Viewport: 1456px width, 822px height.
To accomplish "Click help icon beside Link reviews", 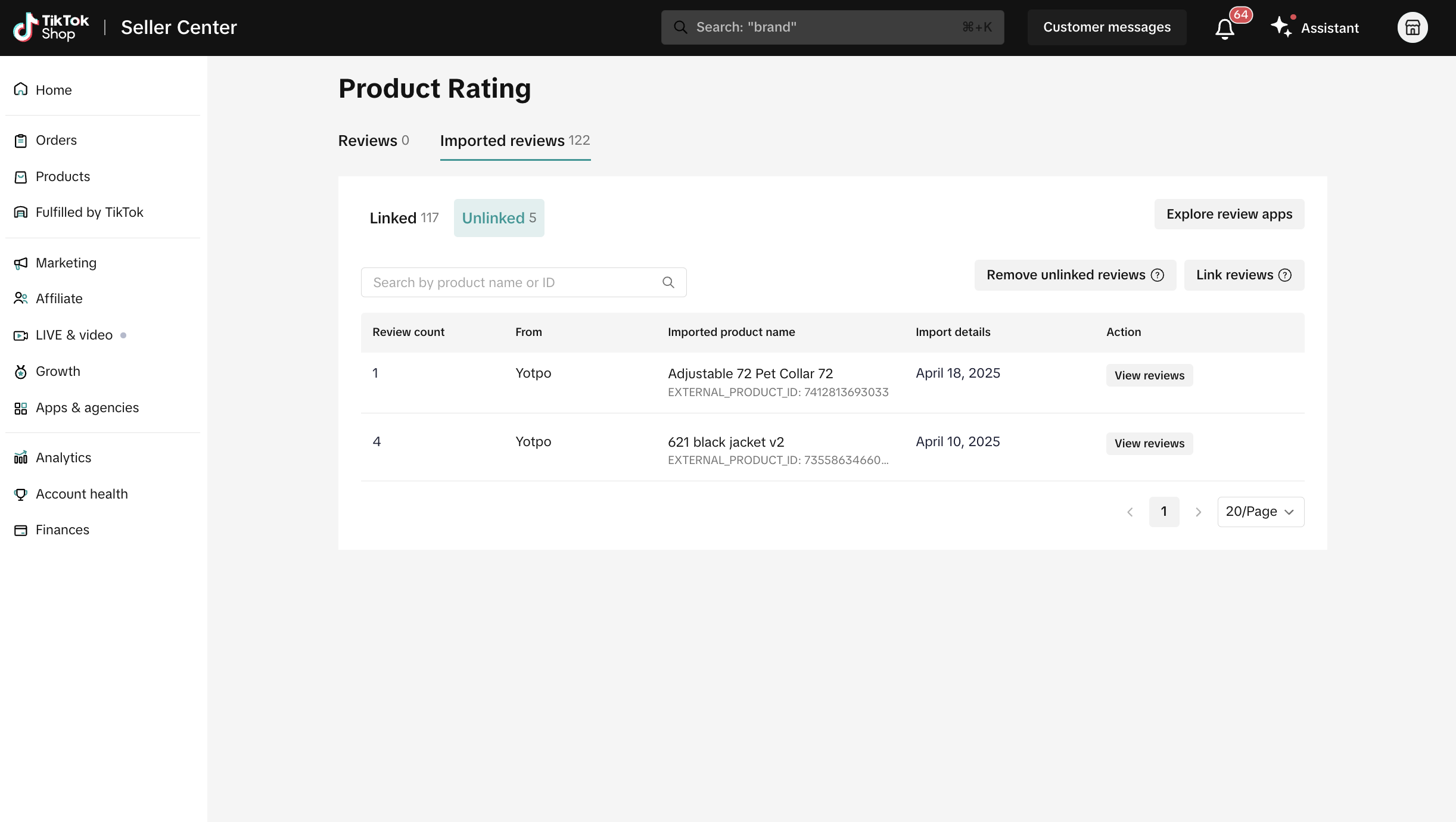I will (1285, 275).
